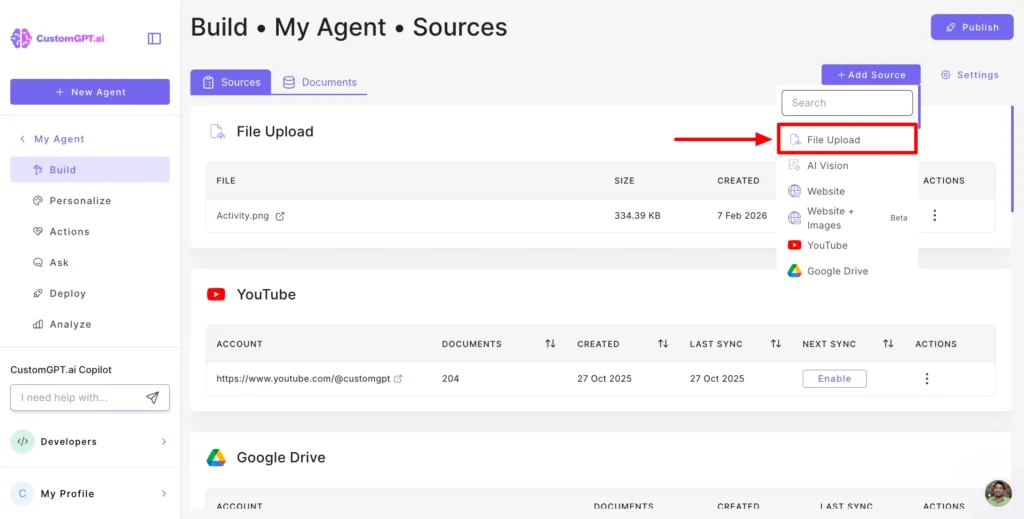
Task: Open the YouTube channel external link icon
Action: click(398, 379)
